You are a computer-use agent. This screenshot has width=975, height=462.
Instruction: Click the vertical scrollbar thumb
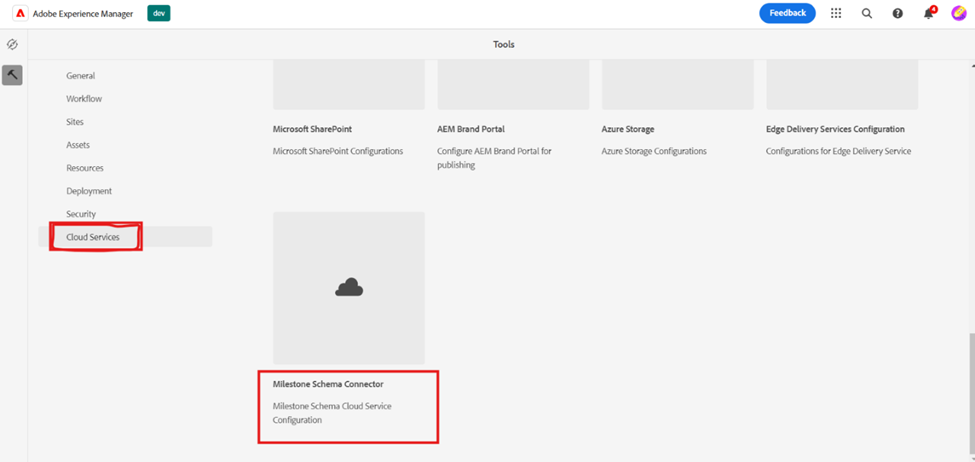click(971, 395)
